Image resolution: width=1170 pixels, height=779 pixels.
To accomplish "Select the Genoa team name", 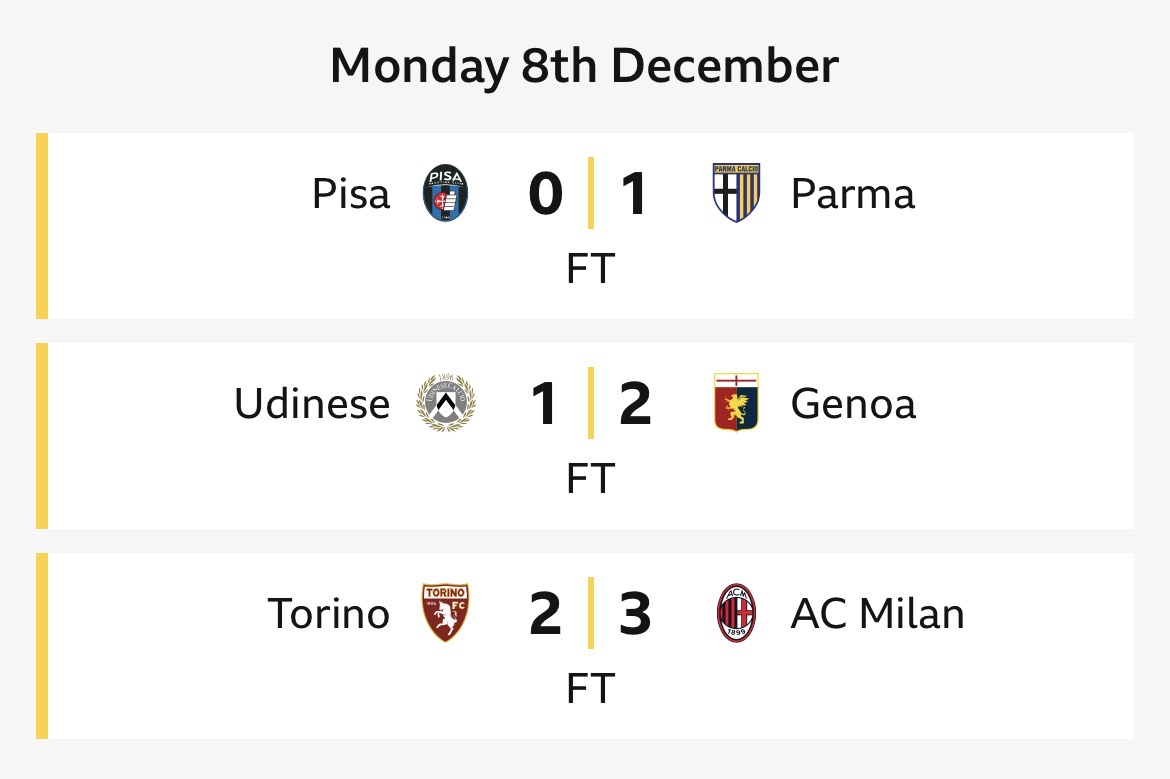I will click(x=852, y=403).
